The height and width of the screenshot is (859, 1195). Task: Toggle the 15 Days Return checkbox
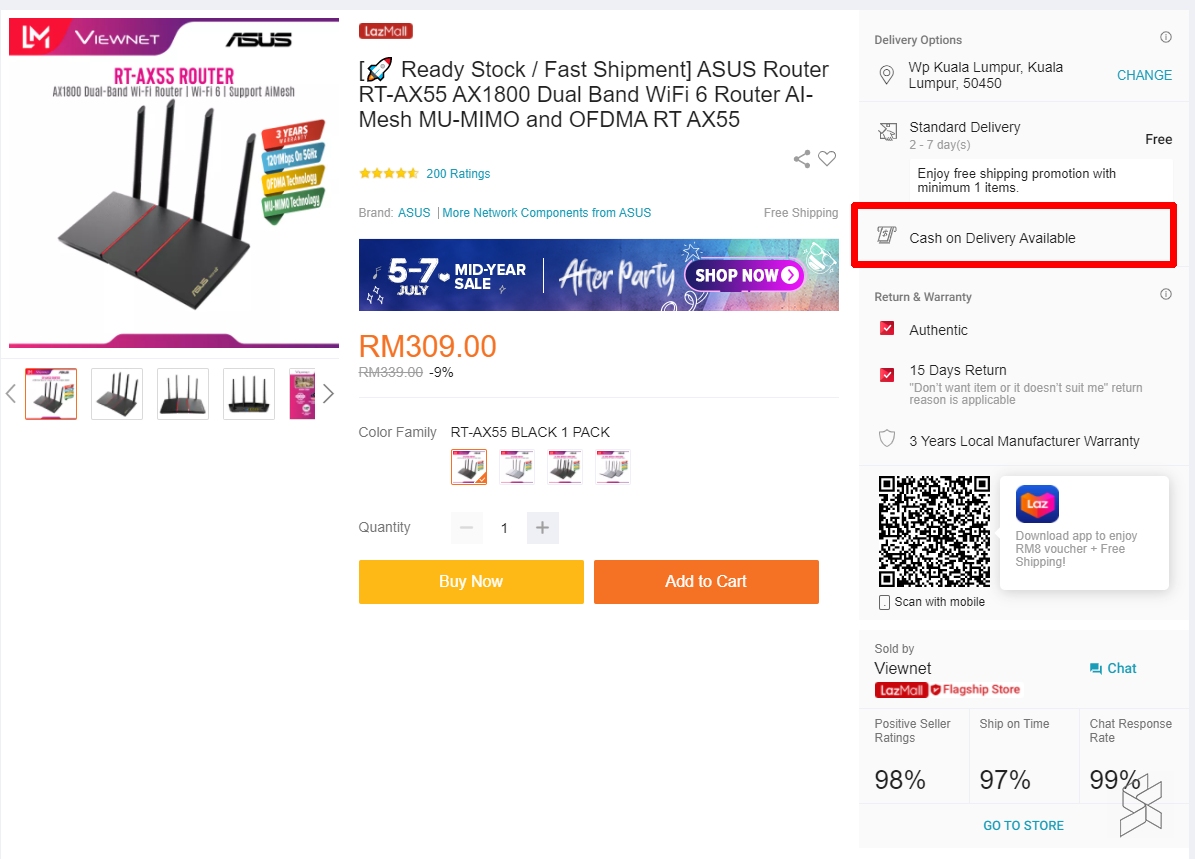point(886,373)
